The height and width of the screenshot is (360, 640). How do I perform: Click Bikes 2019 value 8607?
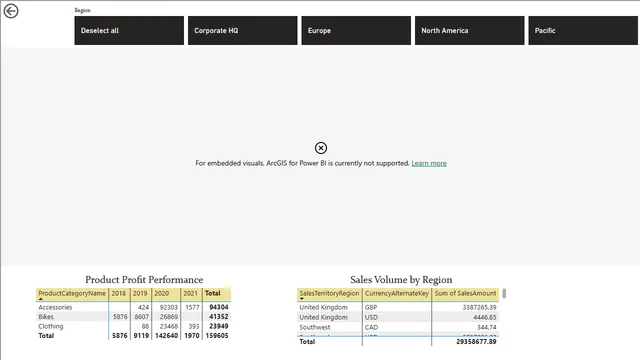(142, 317)
